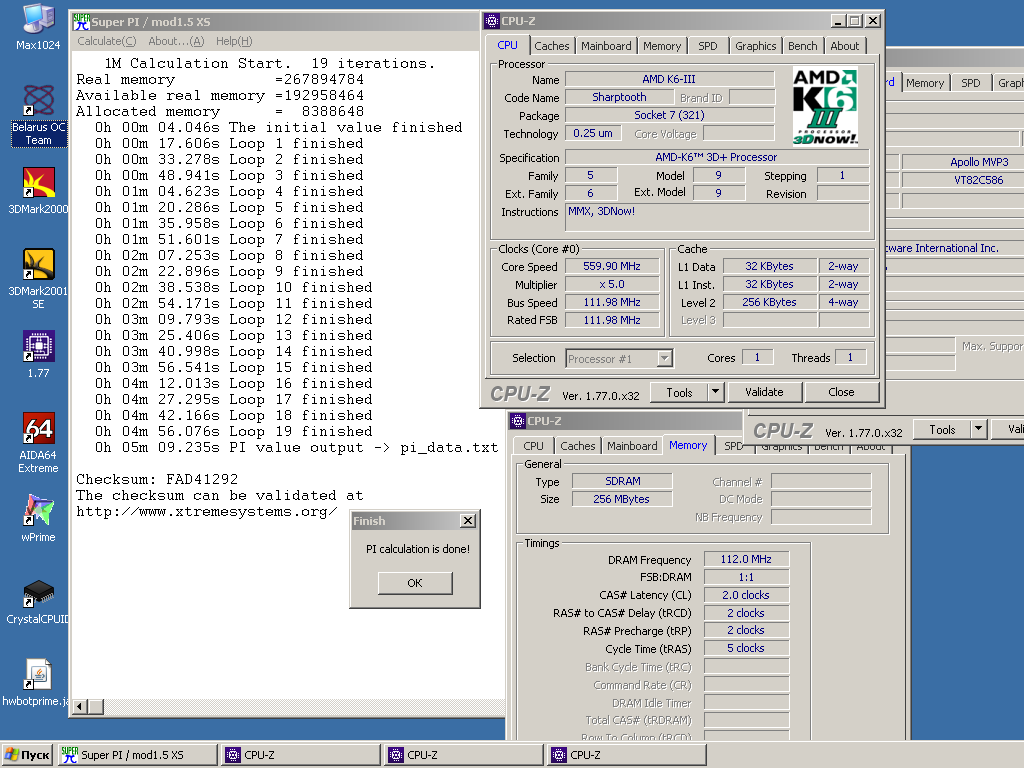Click the Validate button in front CPU-Z
The height and width of the screenshot is (768, 1024).
[x=764, y=392]
